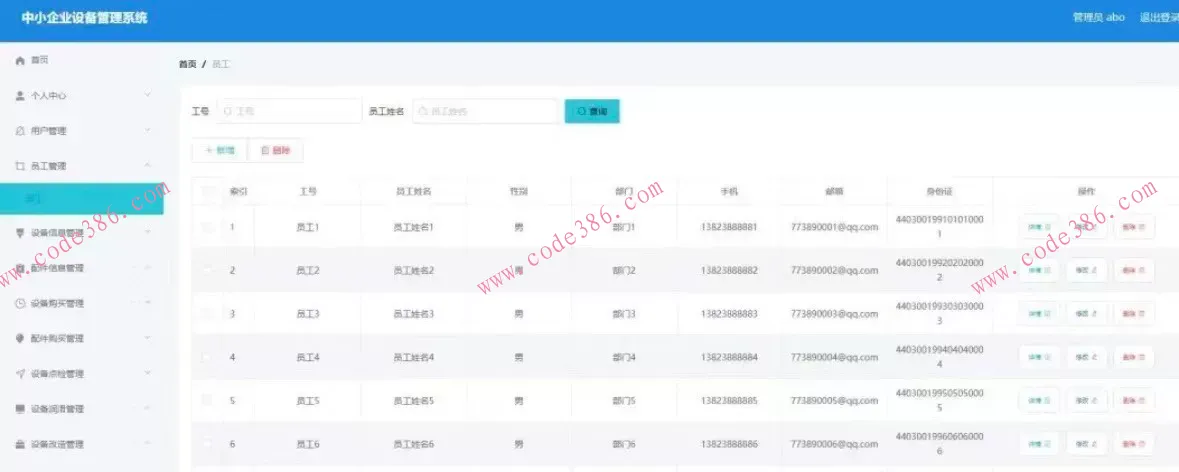Click 删除 button for row 员工5

pos(1134,401)
